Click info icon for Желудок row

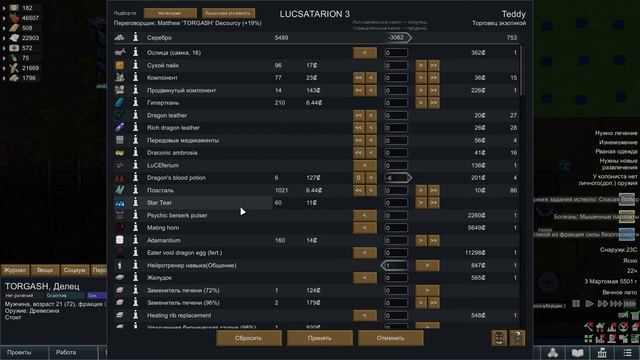pyautogui.click(x=136, y=278)
